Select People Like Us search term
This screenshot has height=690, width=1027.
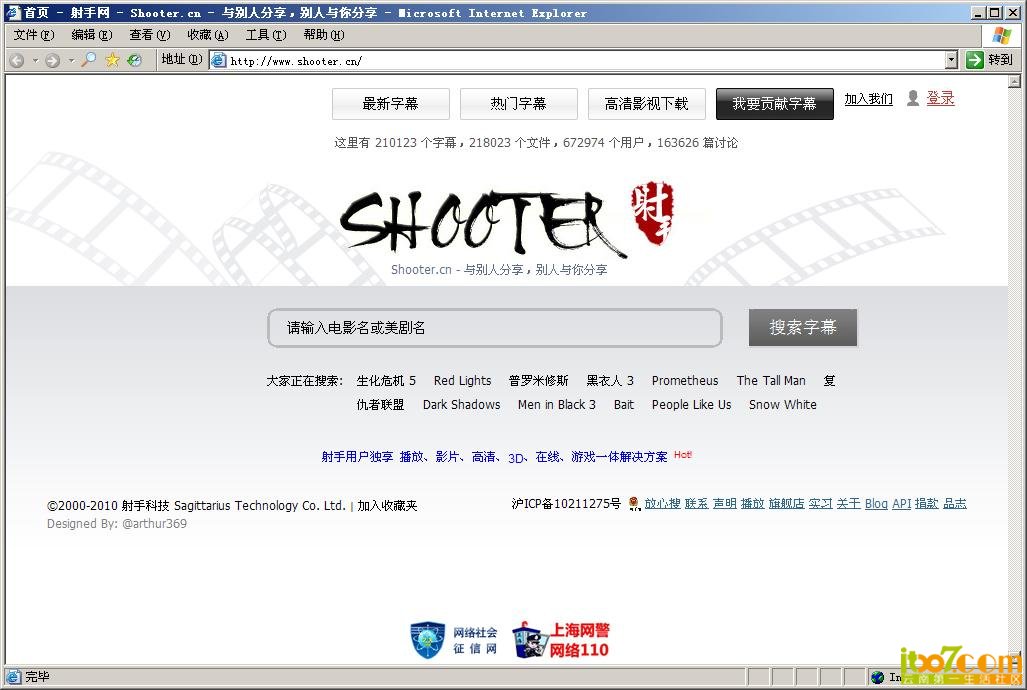click(691, 405)
